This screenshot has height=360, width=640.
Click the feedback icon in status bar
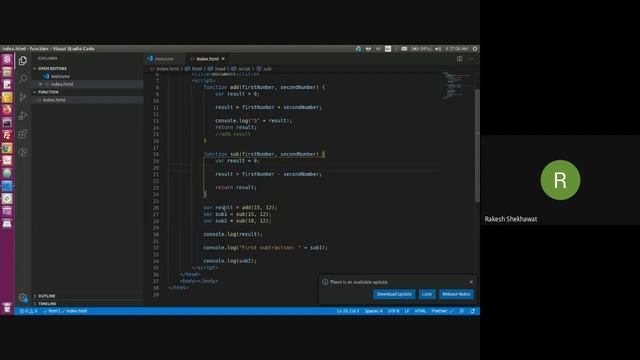pyautogui.click(x=462, y=311)
